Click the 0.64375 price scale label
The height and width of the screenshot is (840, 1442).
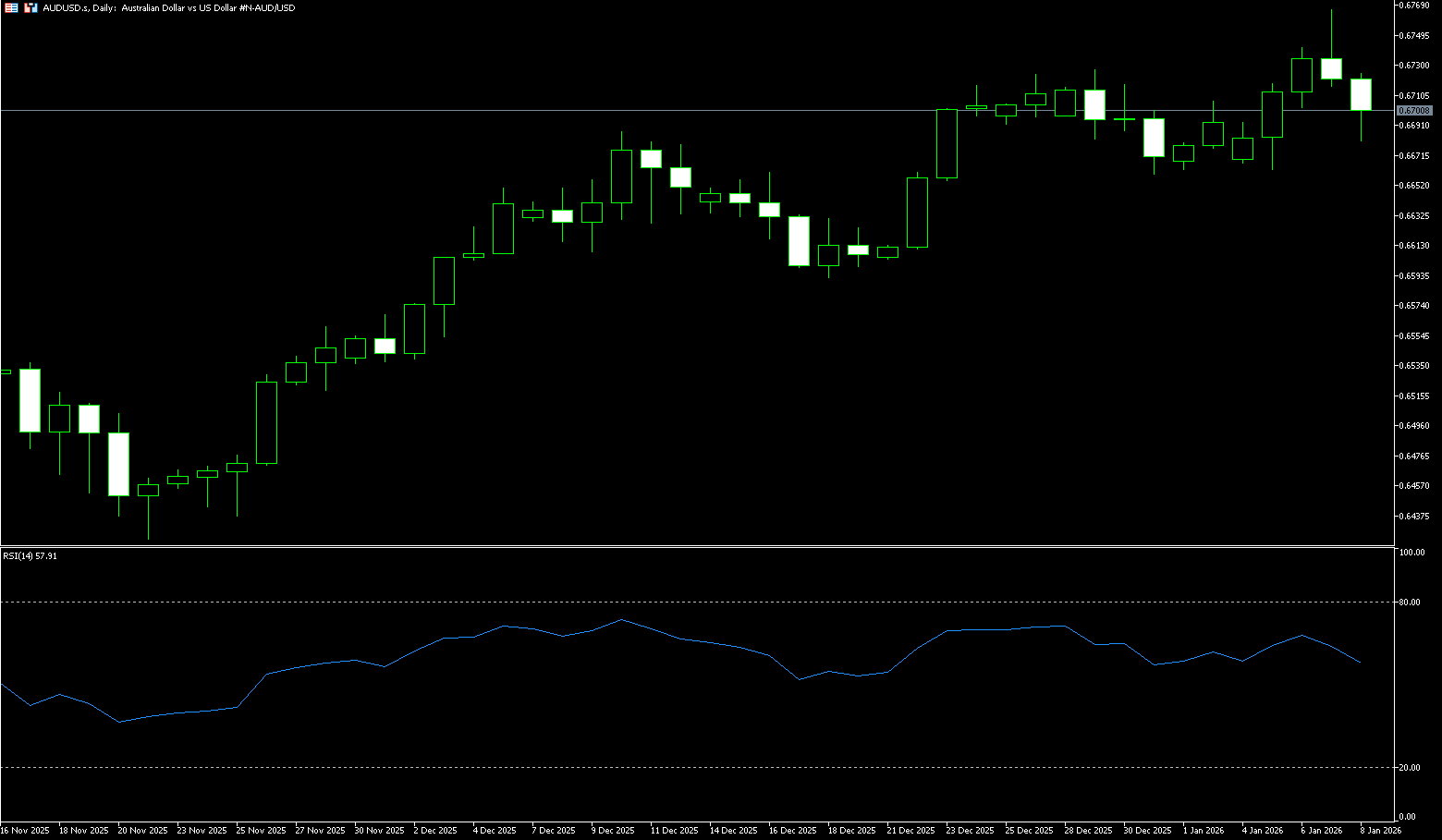(x=1415, y=516)
